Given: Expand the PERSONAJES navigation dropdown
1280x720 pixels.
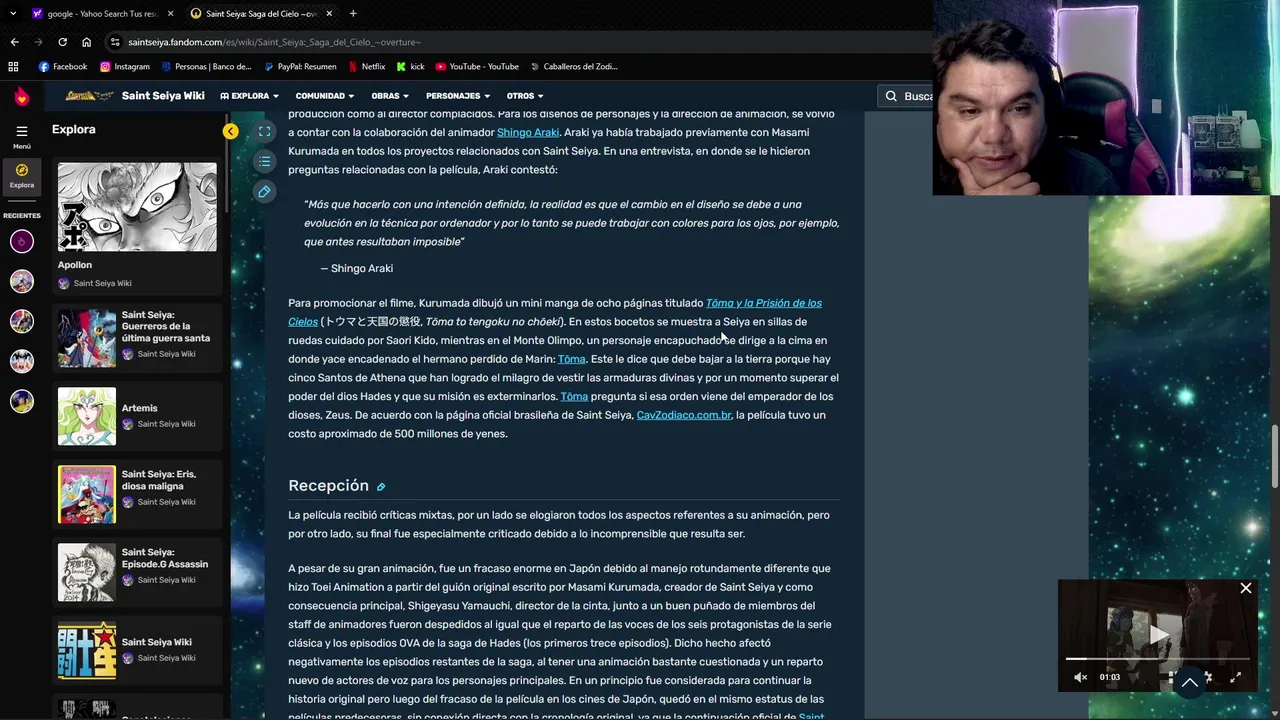Looking at the screenshot, I should pyautogui.click(x=458, y=96).
